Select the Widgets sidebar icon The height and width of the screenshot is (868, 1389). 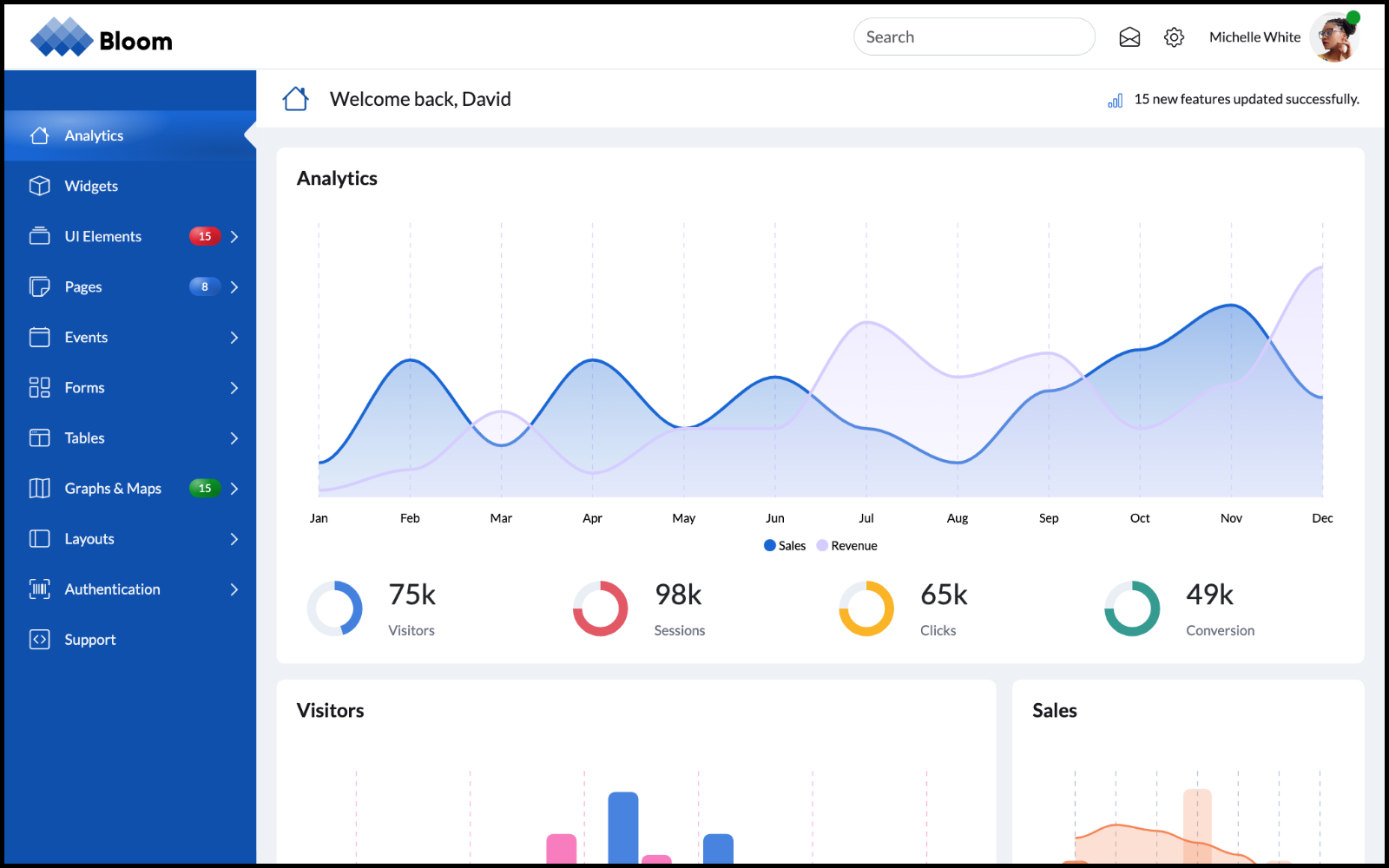(x=40, y=186)
